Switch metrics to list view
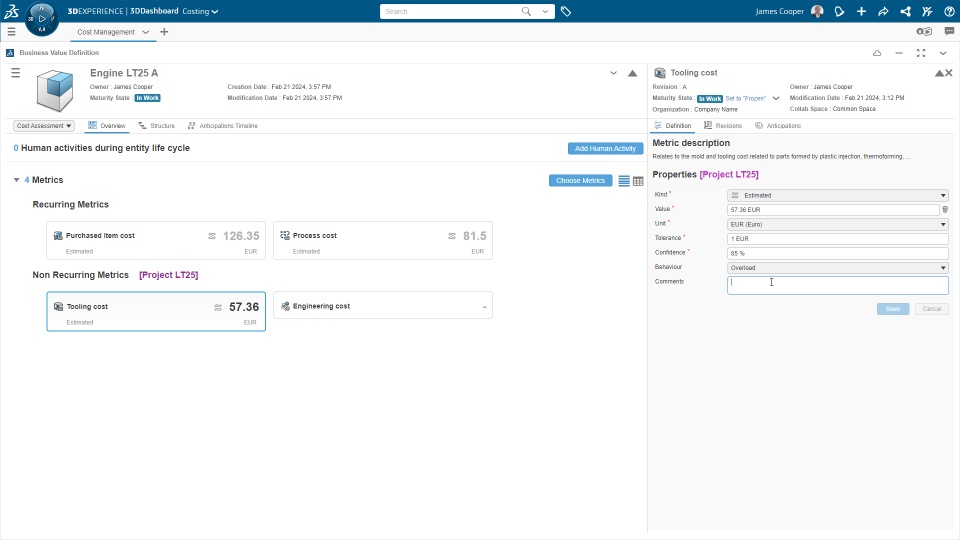960x540 pixels. (624, 181)
